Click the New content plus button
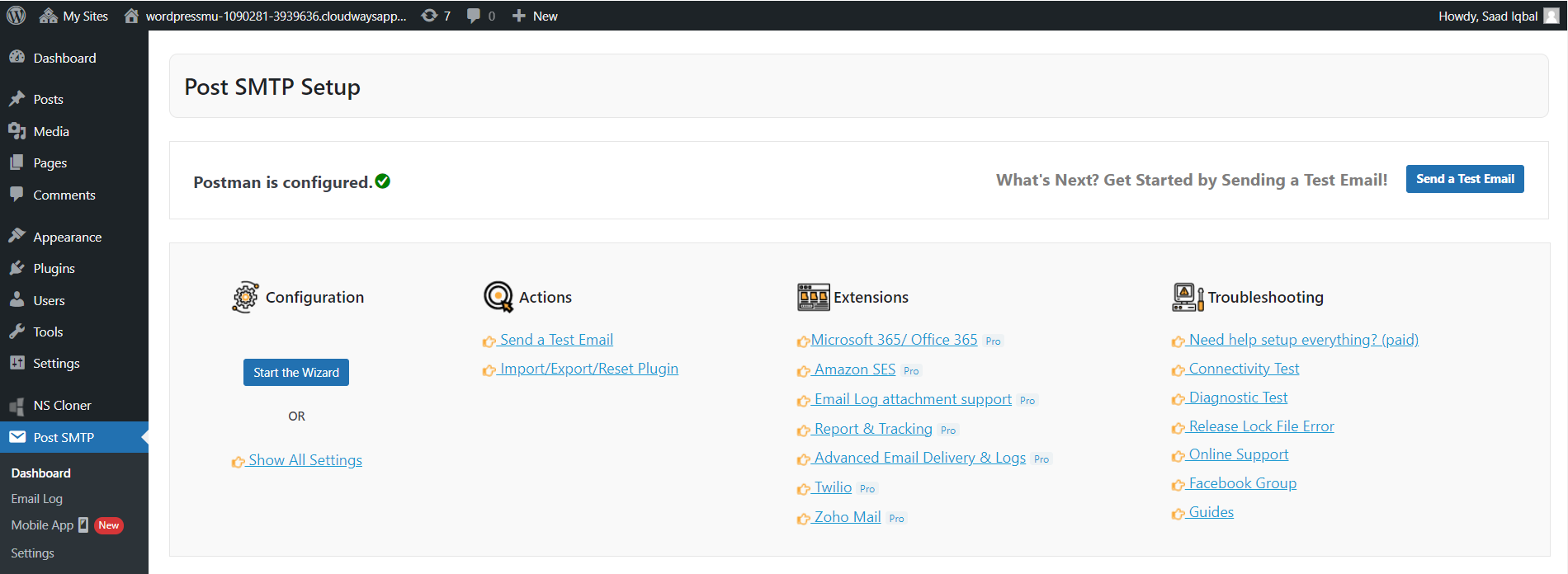 point(535,16)
